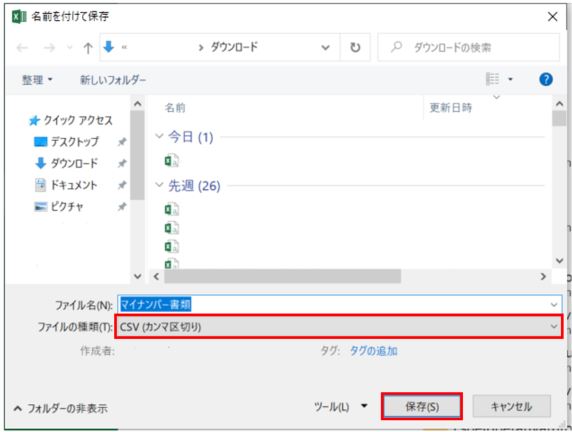Select the Excel file under 今日 group
This screenshot has width=572, height=432.
[x=171, y=161]
